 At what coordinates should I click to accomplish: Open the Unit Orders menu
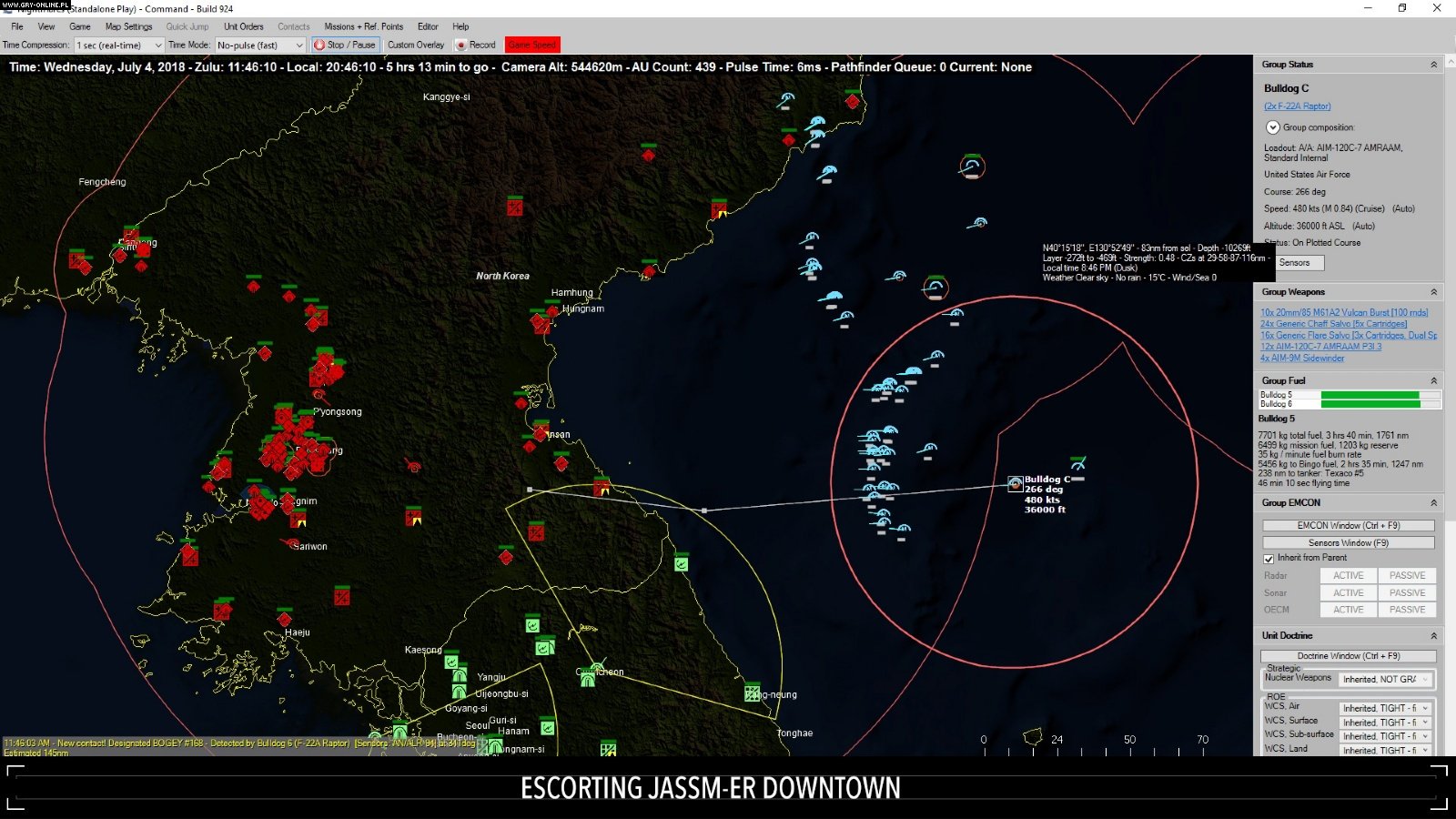click(x=242, y=26)
